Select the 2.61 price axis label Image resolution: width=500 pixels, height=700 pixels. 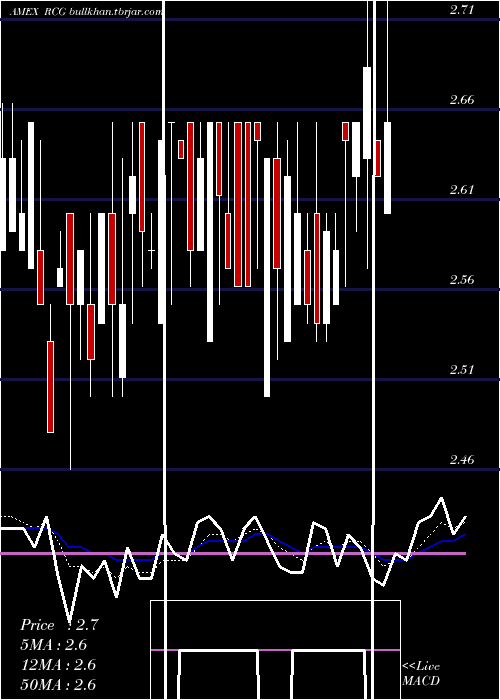pos(462,190)
